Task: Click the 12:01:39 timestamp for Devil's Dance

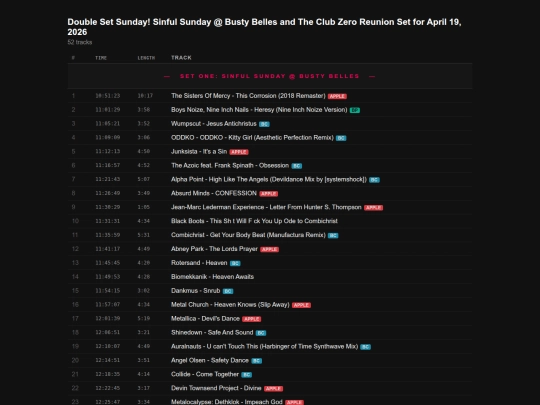Action: (107, 319)
